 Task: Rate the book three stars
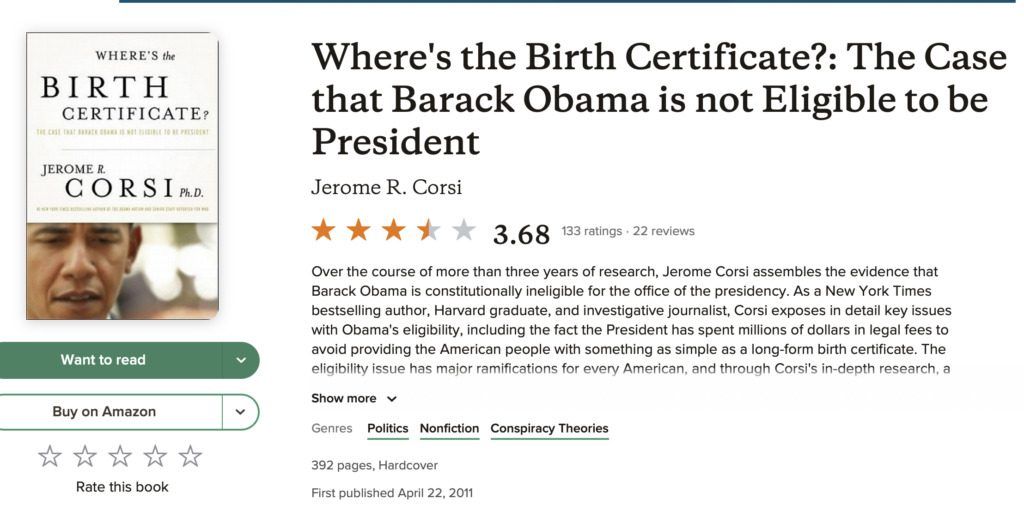(x=120, y=457)
